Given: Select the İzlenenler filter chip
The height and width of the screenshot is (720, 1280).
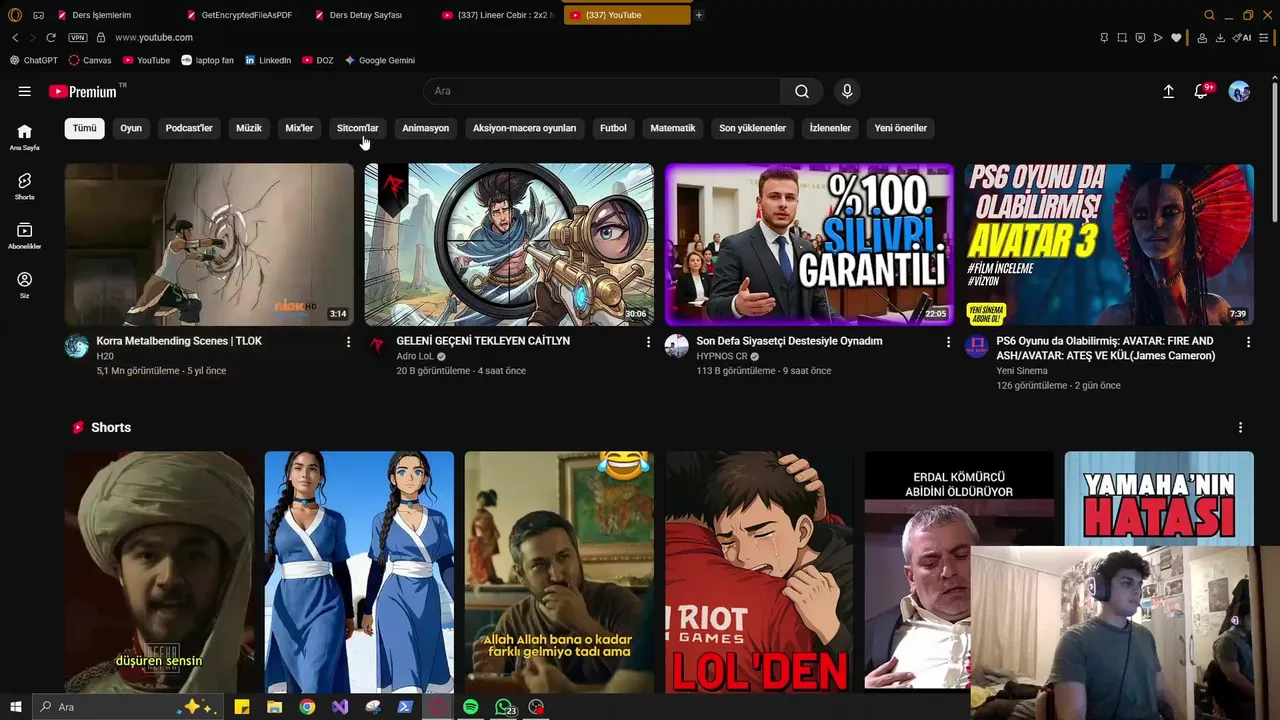Looking at the screenshot, I should point(830,128).
